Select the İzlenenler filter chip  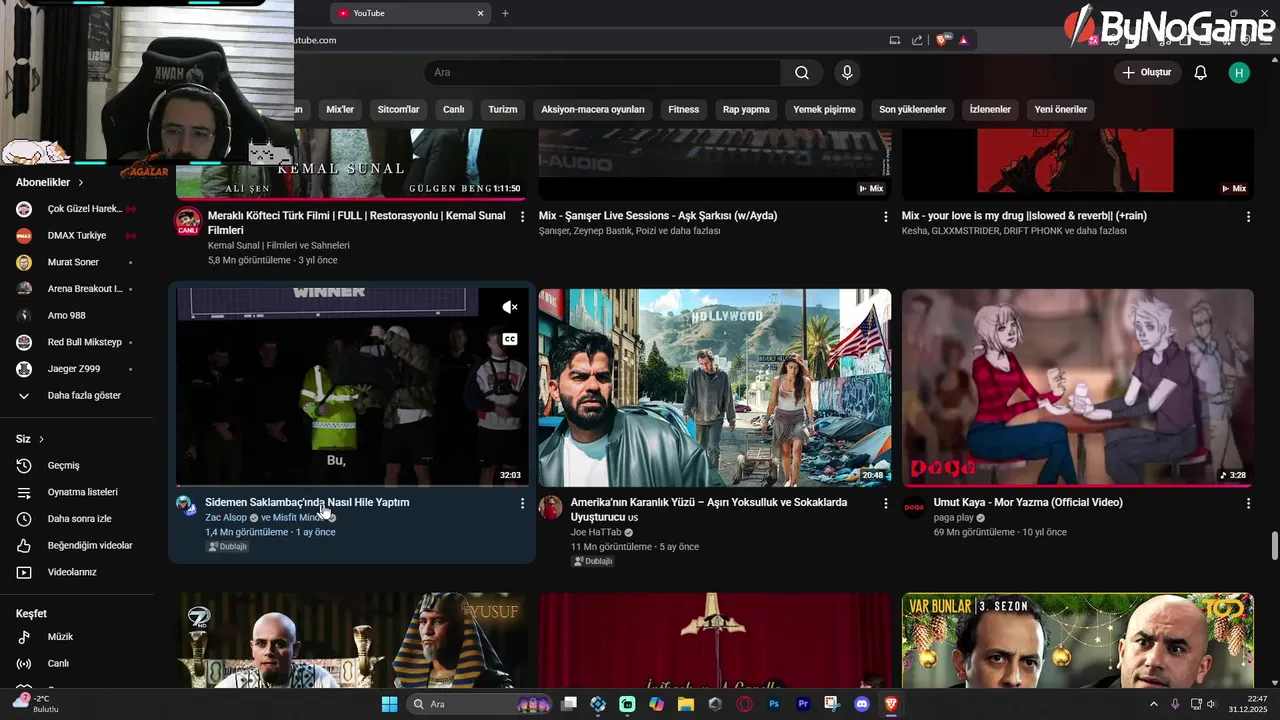point(990,109)
